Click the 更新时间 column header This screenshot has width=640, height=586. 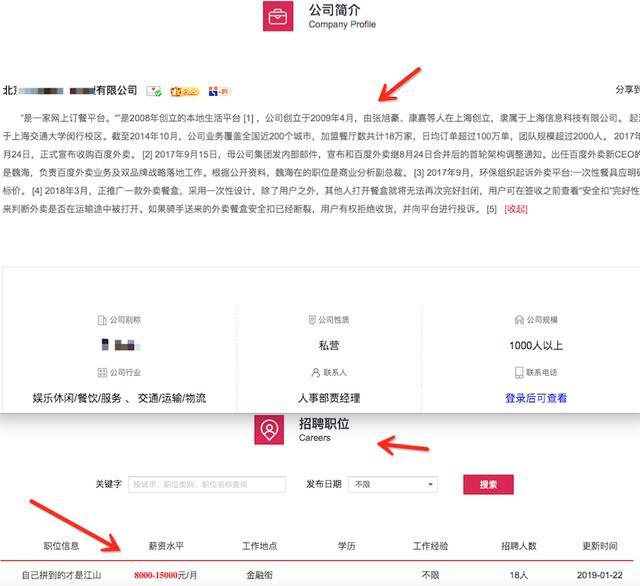point(600,546)
